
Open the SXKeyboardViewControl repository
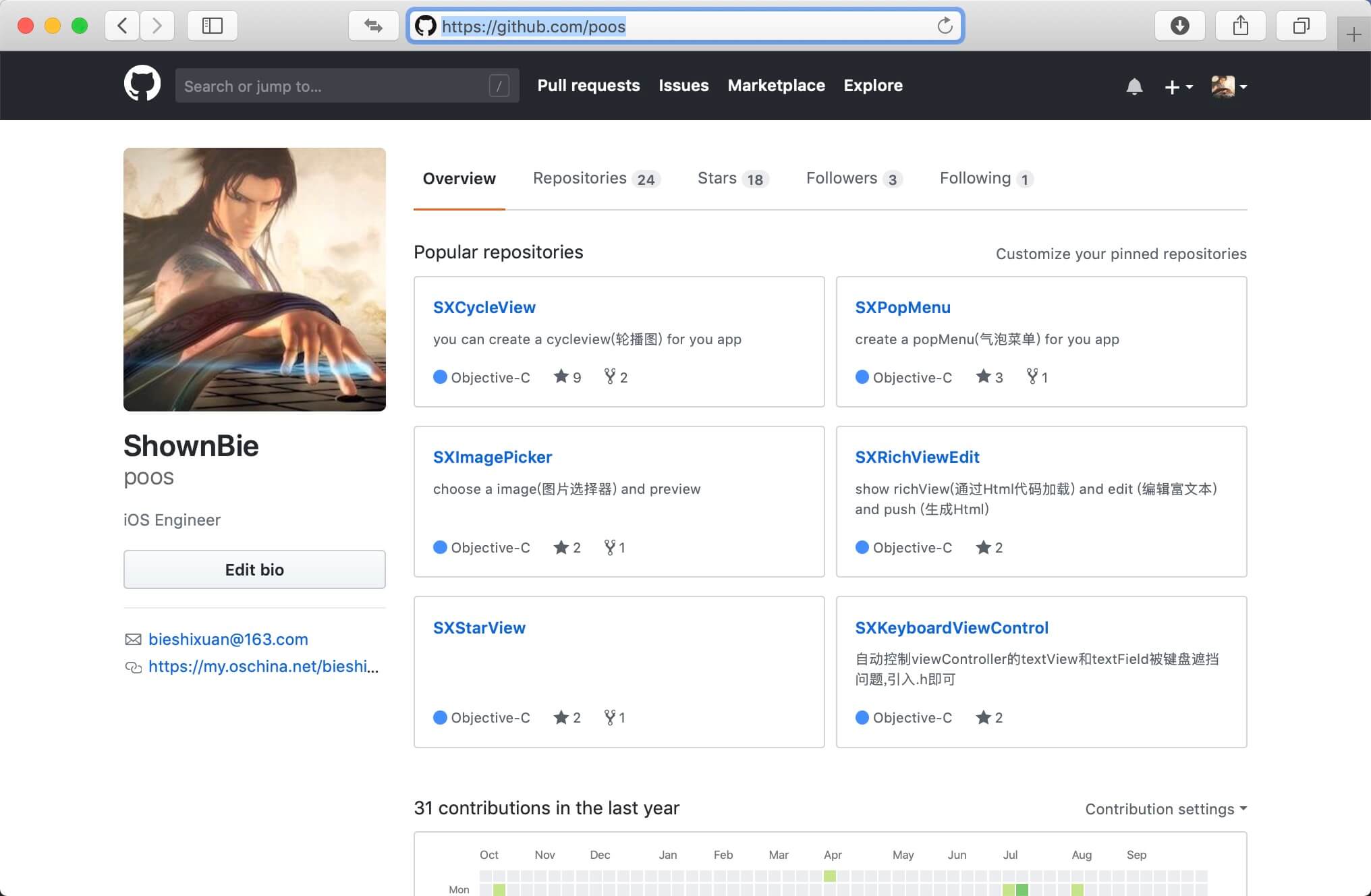[x=951, y=627]
